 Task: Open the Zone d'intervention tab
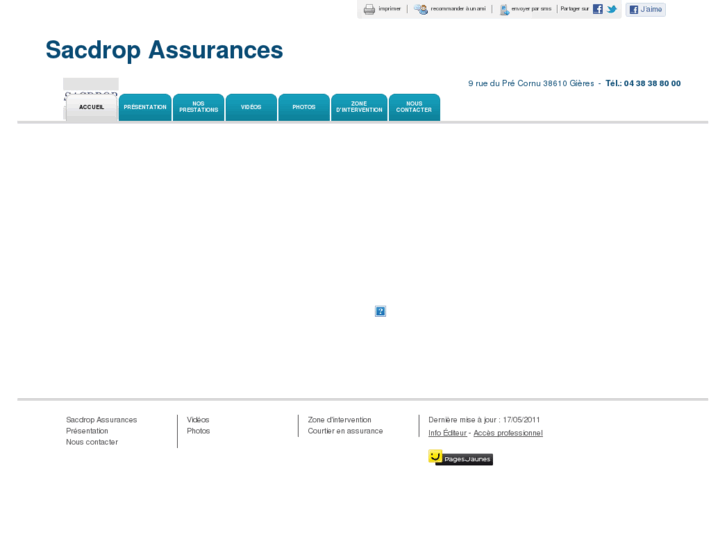(359, 107)
